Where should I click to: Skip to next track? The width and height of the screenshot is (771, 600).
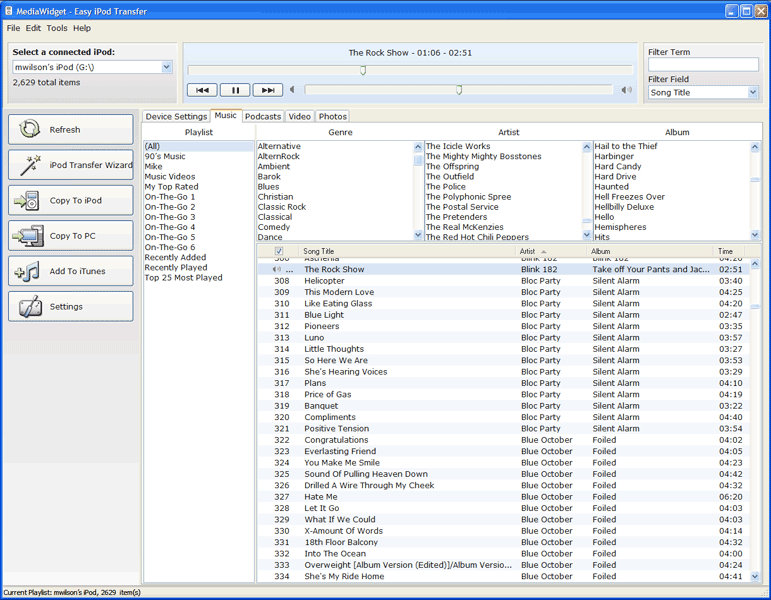pos(267,90)
